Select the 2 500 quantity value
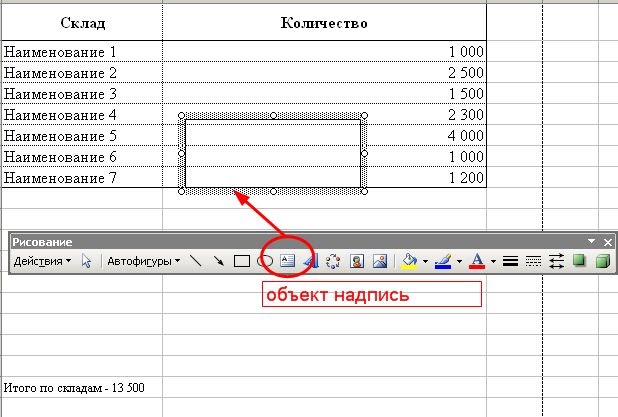This screenshot has height=417, width=618. [x=466, y=73]
